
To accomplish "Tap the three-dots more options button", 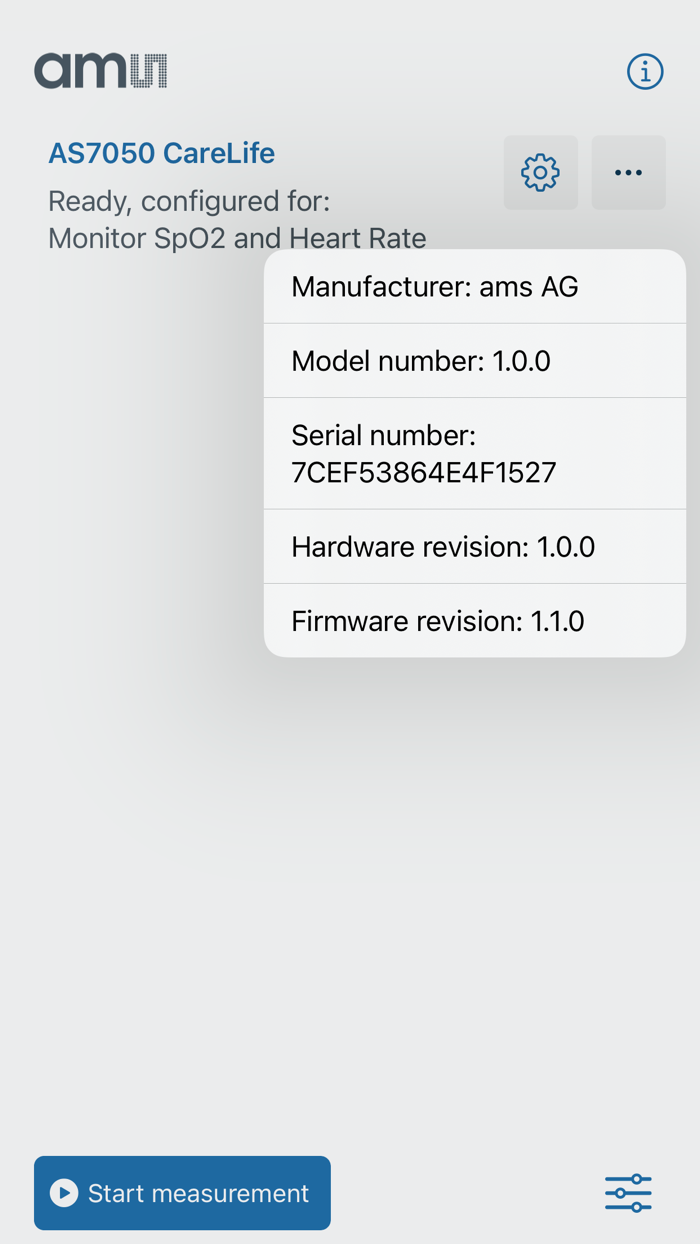I will pos(628,172).
